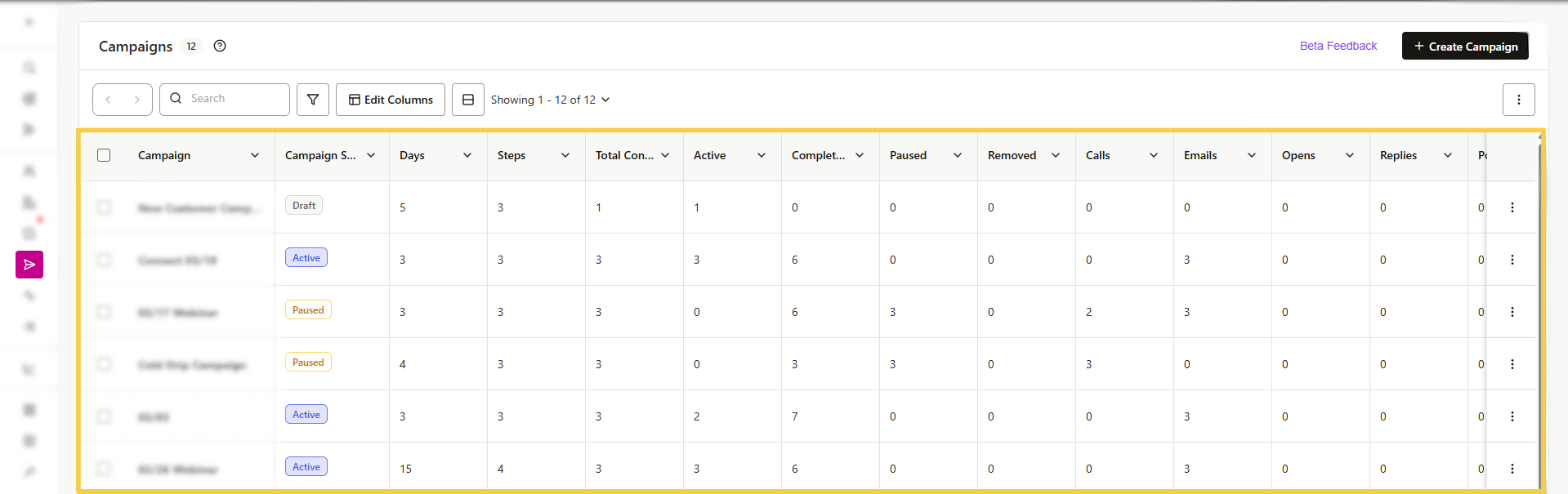Open the Completed column header dropdown

pyautogui.click(x=860, y=155)
